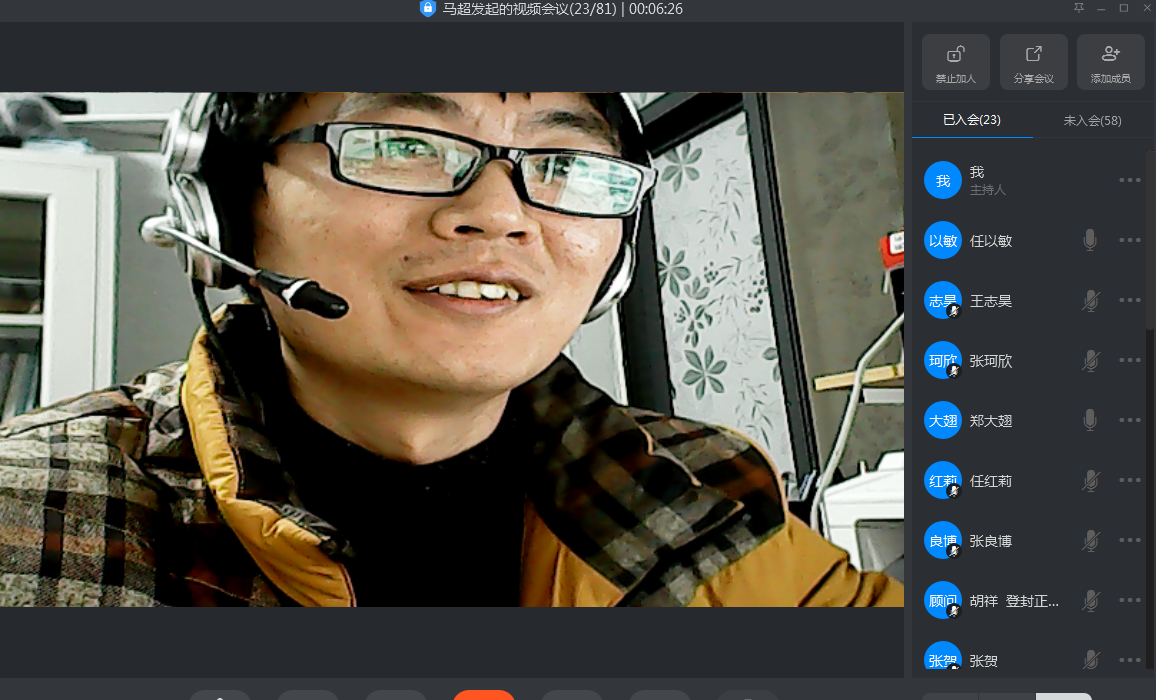Click the name 张良博
This screenshot has width=1156, height=700.
[991, 541]
